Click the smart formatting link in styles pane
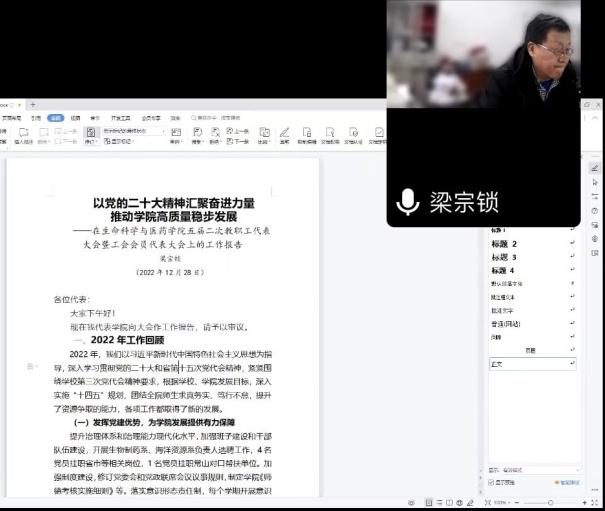 click(567, 482)
